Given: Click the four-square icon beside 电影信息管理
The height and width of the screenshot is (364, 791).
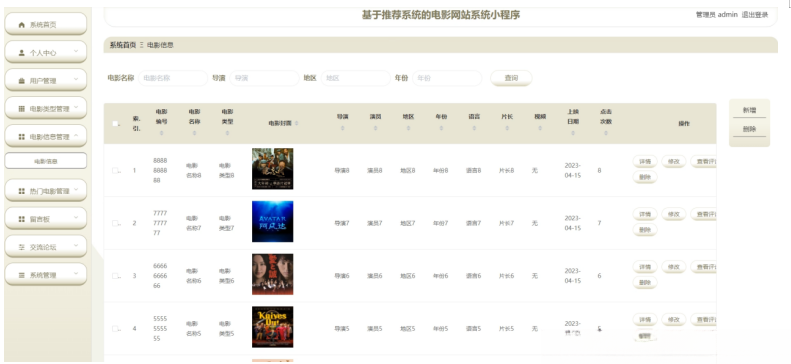Looking at the screenshot, I should [x=21, y=137].
